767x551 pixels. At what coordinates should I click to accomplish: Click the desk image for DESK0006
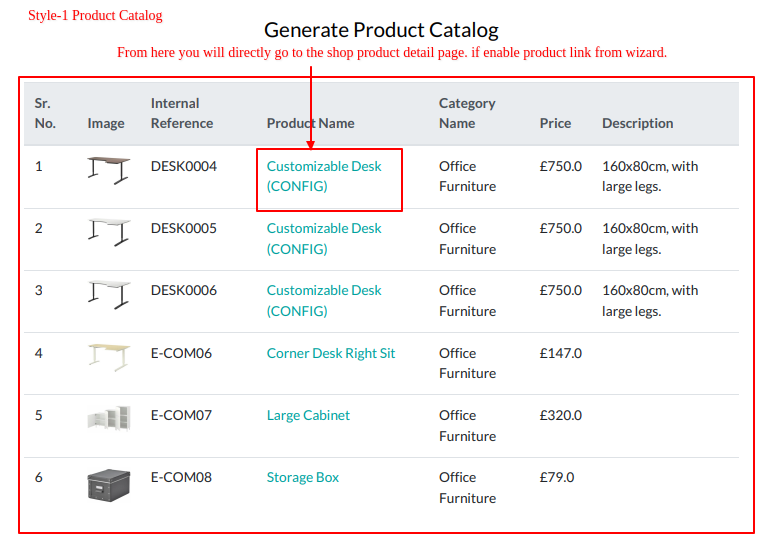point(109,295)
